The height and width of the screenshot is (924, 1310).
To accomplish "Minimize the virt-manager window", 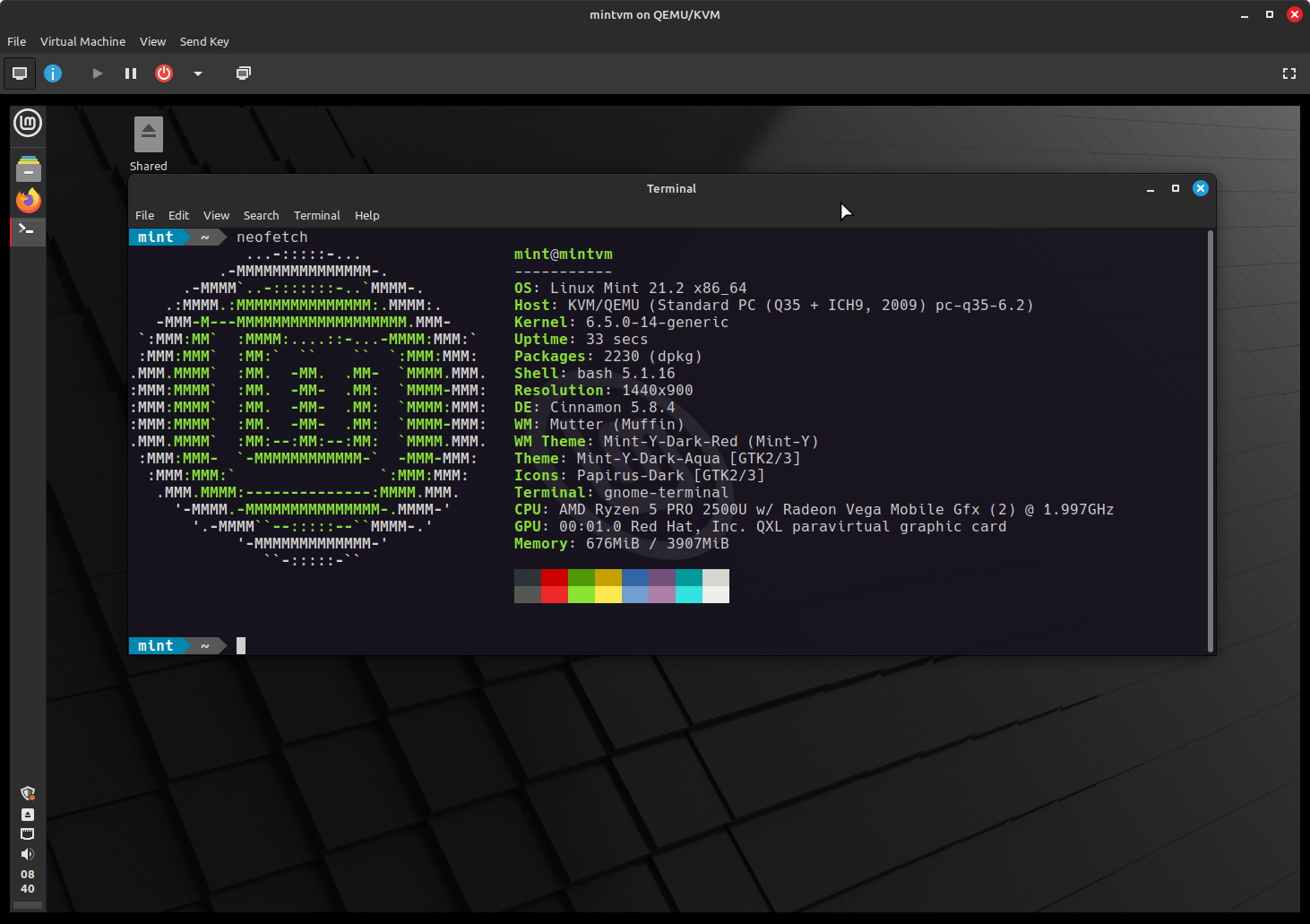I will [x=1245, y=15].
